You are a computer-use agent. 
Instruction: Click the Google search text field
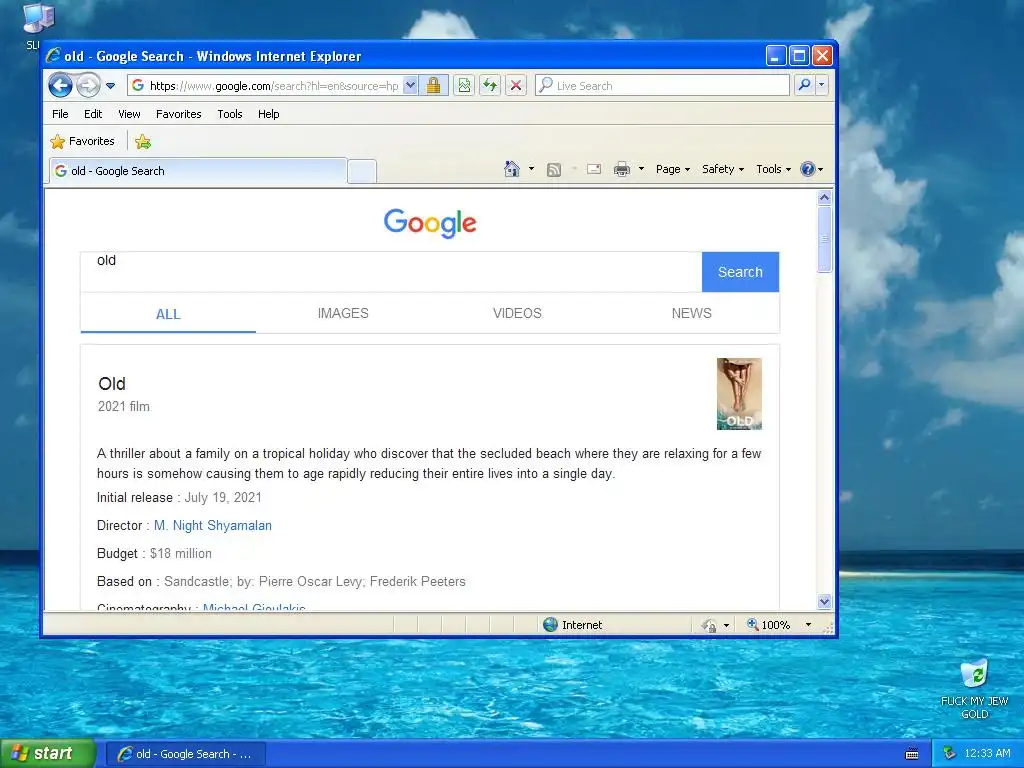click(x=391, y=272)
